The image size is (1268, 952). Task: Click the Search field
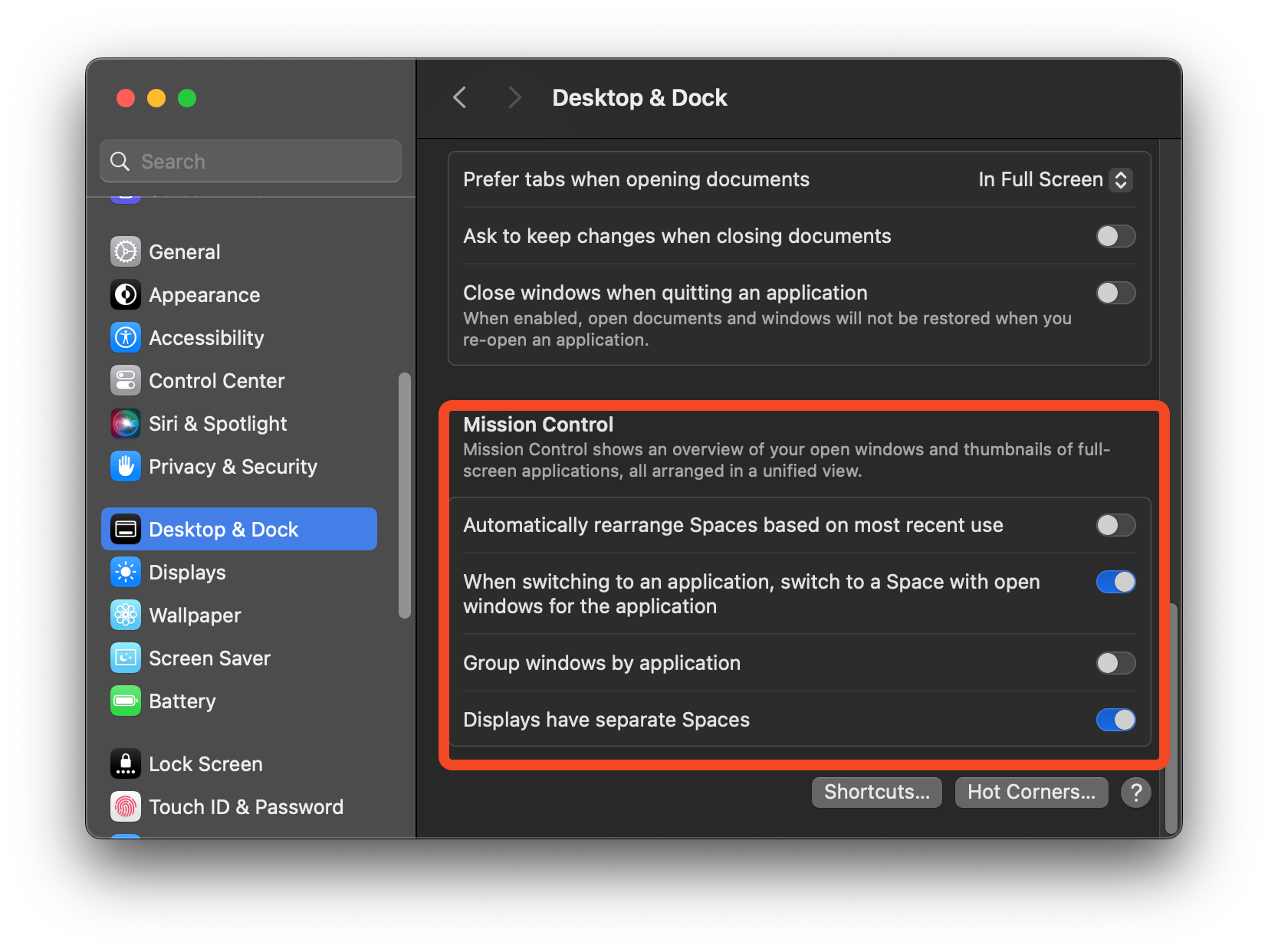click(250, 161)
